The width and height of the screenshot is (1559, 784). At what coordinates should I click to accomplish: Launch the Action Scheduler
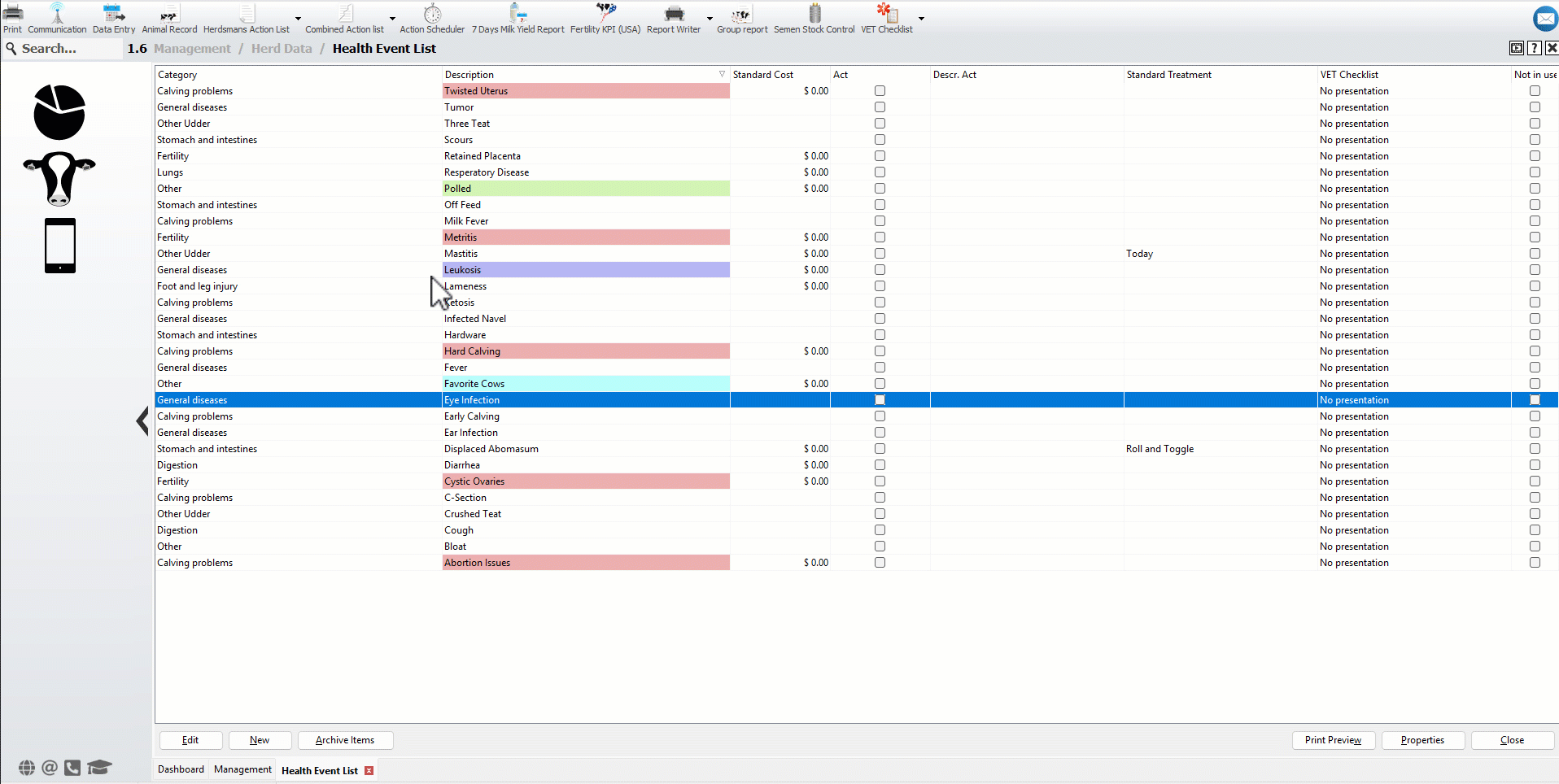click(x=432, y=18)
